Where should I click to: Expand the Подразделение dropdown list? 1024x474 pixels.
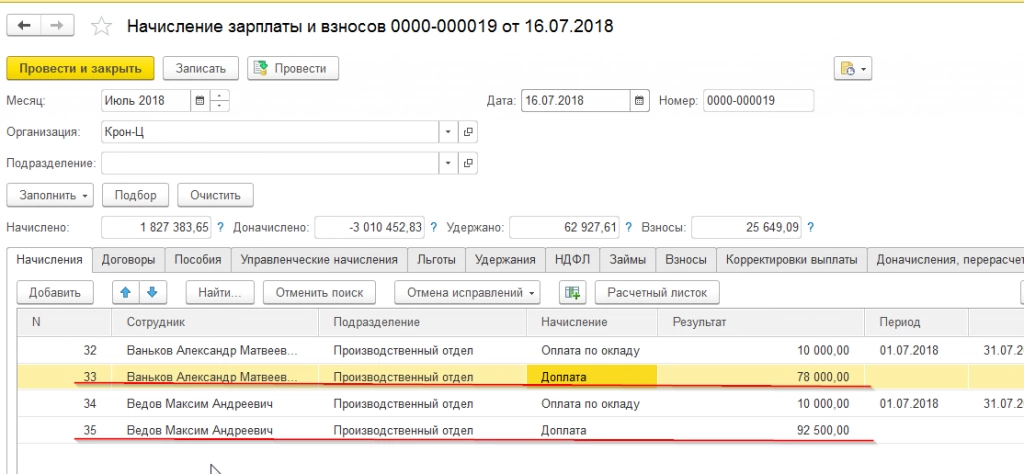coord(448,163)
